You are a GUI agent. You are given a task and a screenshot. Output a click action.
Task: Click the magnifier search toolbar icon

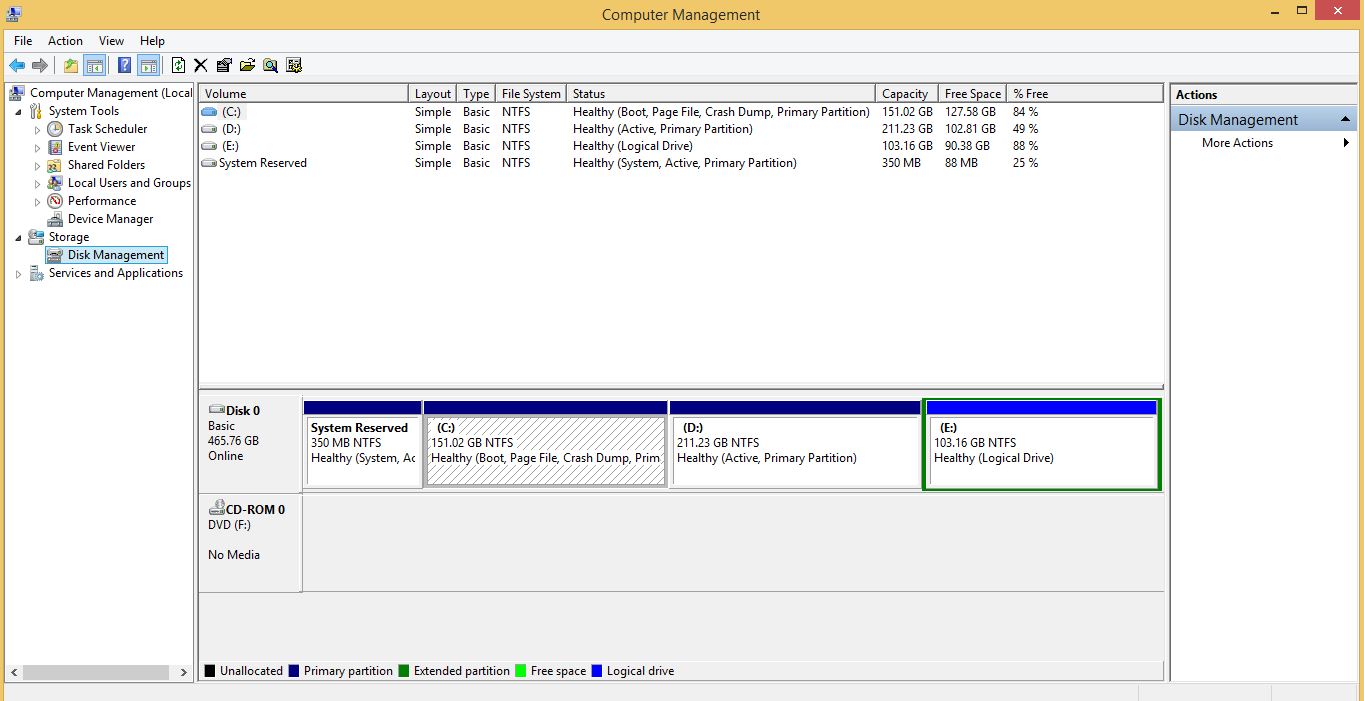pyautogui.click(x=270, y=66)
